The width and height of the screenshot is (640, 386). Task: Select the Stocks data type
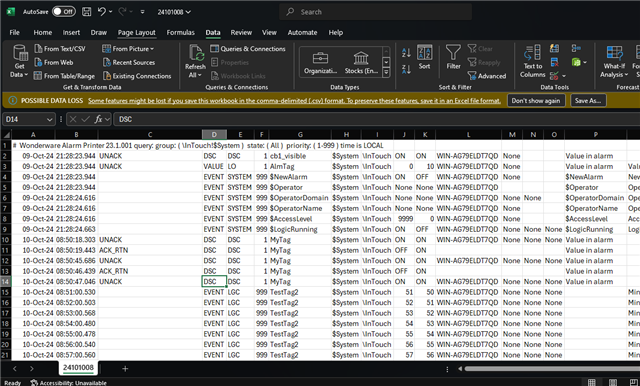coord(361,62)
